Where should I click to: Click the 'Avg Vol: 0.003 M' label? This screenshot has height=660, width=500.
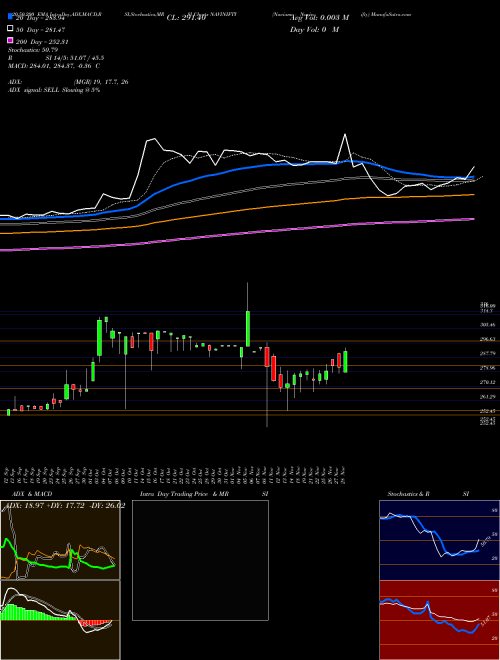[319, 18]
